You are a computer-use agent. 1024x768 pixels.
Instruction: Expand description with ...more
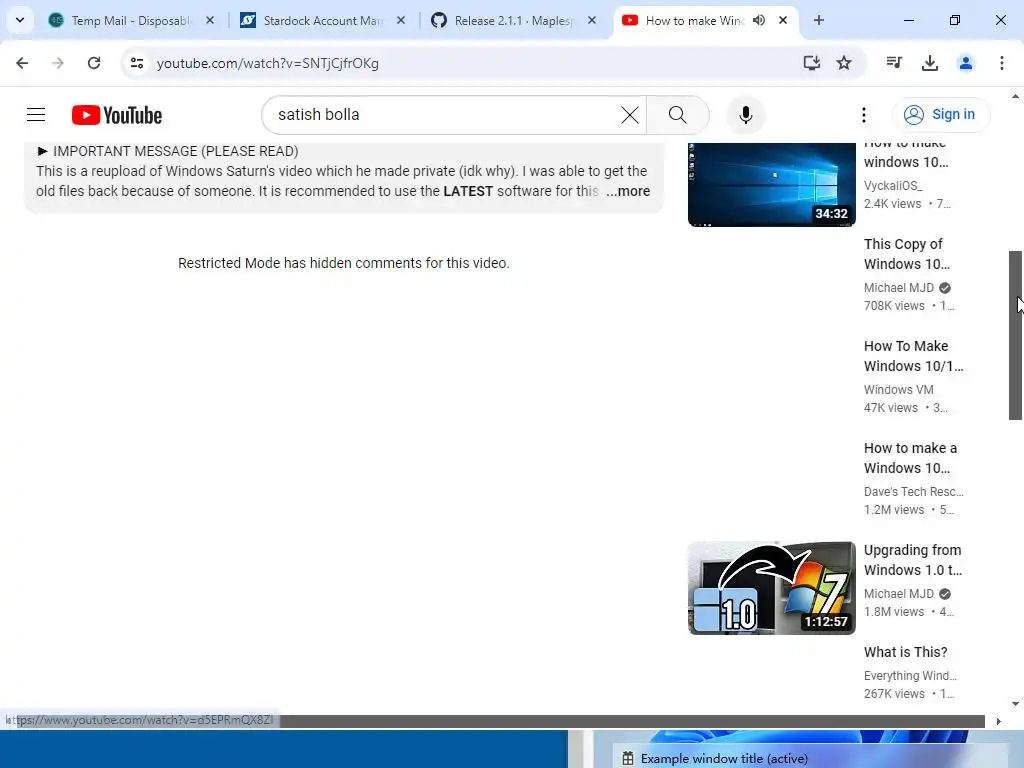(628, 191)
